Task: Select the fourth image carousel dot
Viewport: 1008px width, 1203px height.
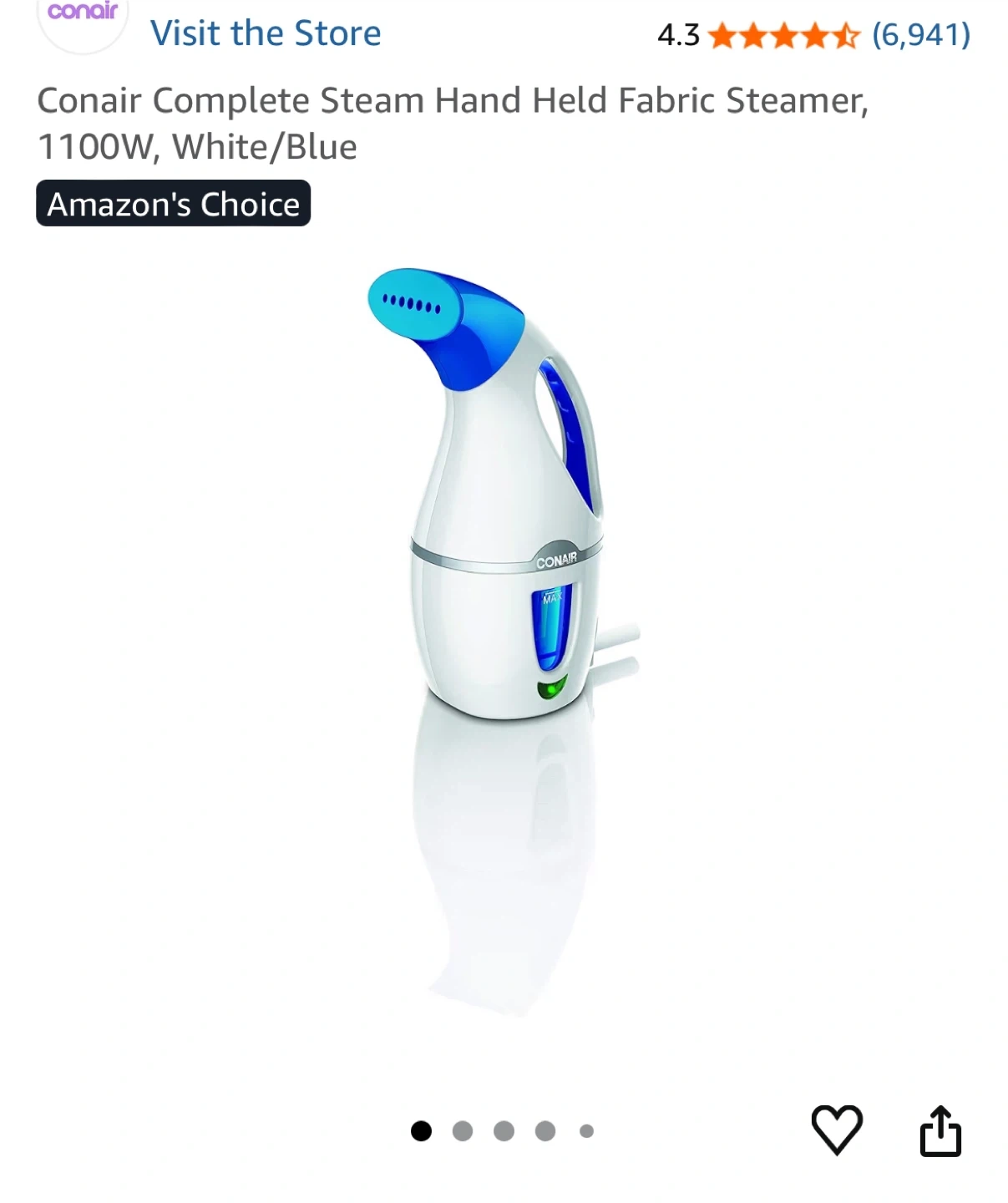Action: (x=545, y=1131)
